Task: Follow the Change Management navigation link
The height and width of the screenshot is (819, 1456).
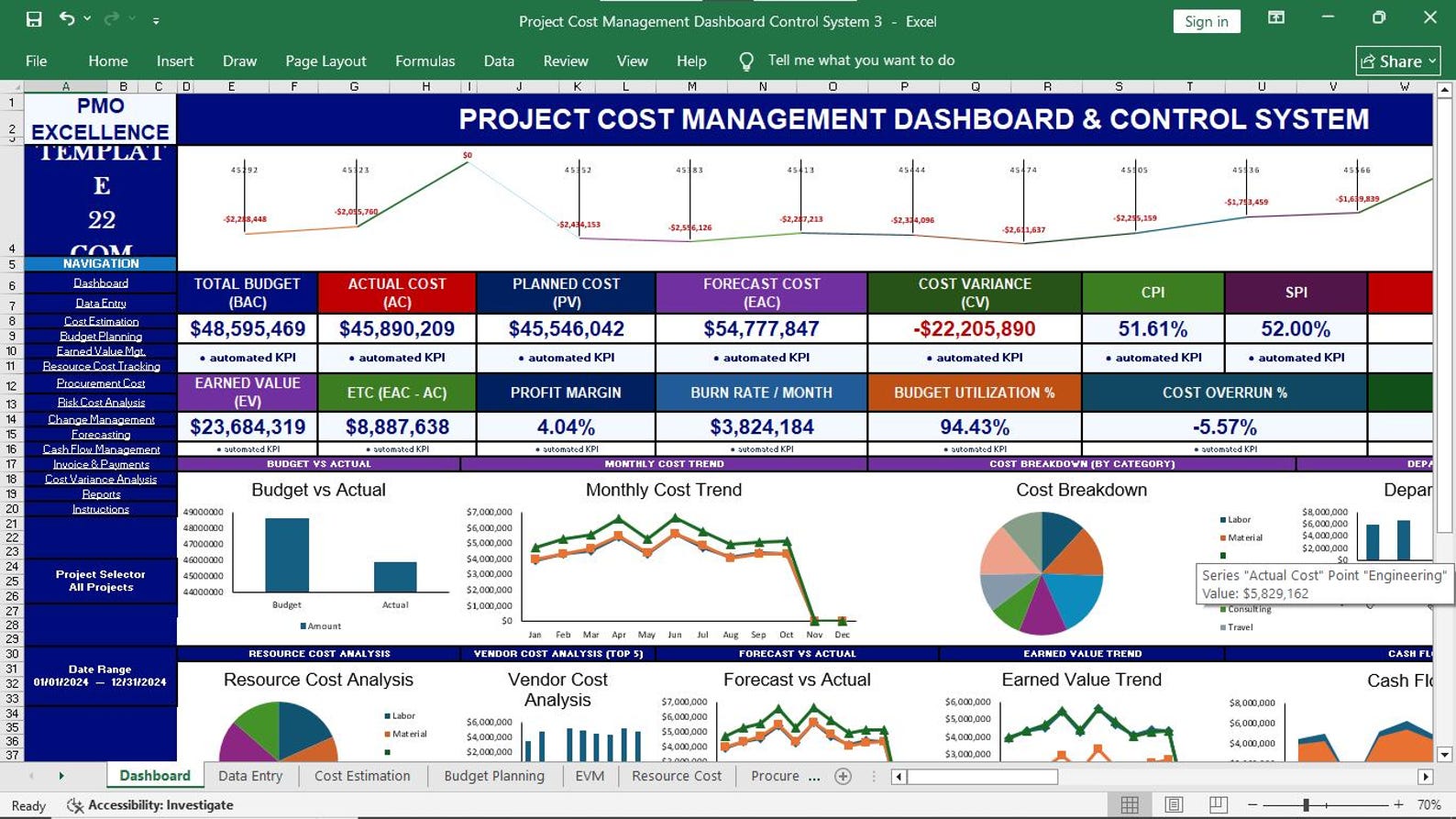Action: point(101,419)
